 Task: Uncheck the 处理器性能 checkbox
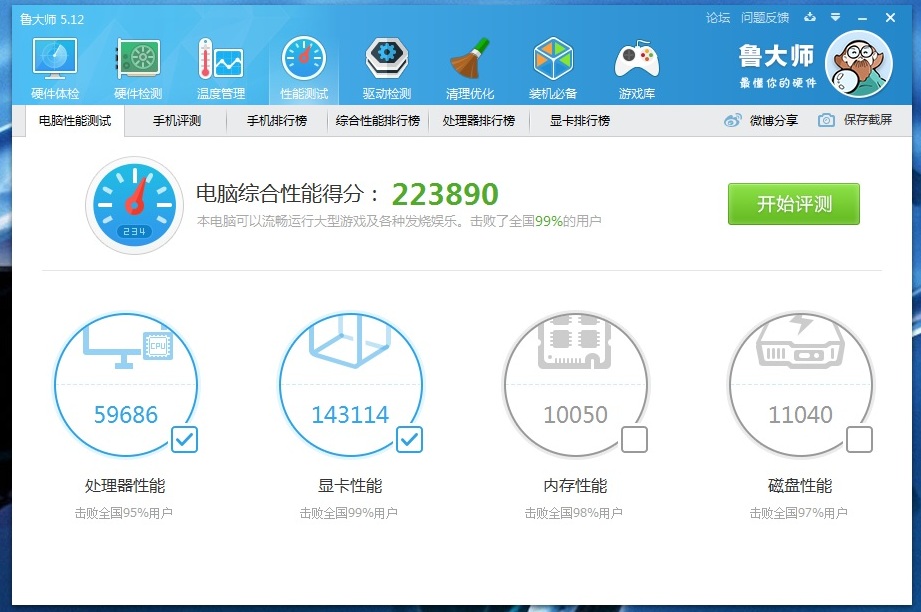[x=184, y=439]
